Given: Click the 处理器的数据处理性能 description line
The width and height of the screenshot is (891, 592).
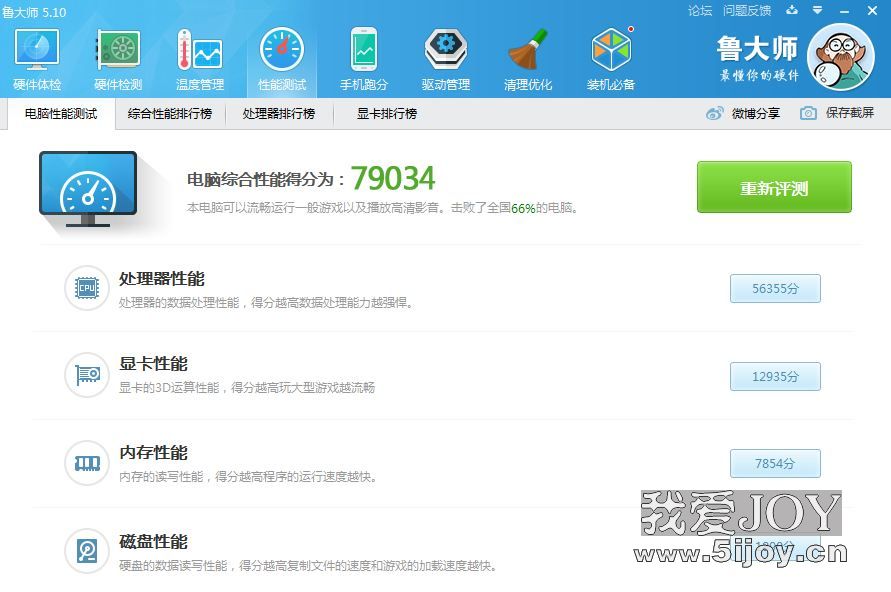Looking at the screenshot, I should tap(266, 302).
